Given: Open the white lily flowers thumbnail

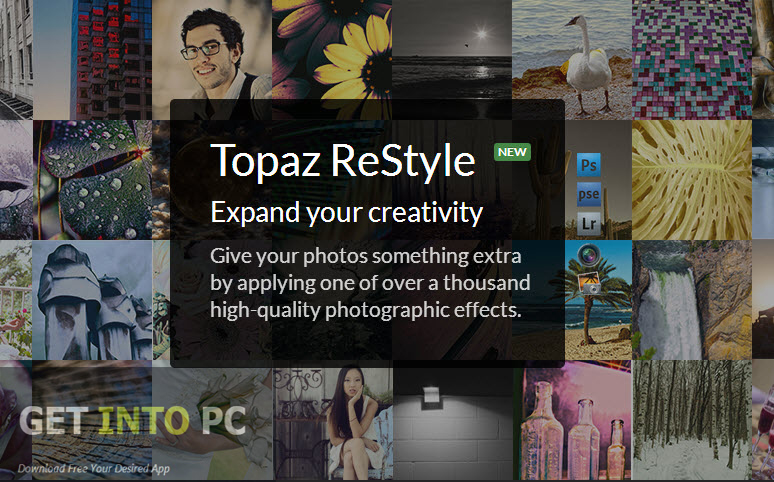Looking at the screenshot, I should pyautogui.click(x=212, y=421).
